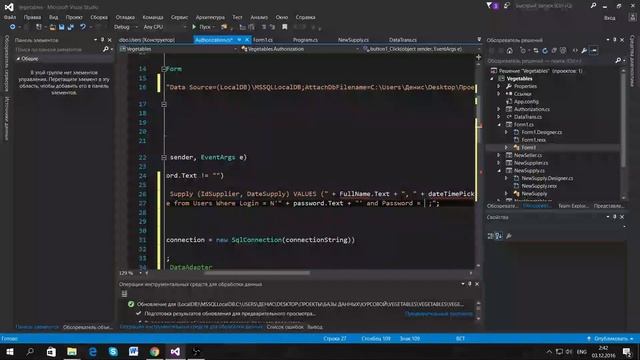The width and height of the screenshot is (640, 360).
Task: Click the Sync with Active Document icon
Action: coord(536,51)
